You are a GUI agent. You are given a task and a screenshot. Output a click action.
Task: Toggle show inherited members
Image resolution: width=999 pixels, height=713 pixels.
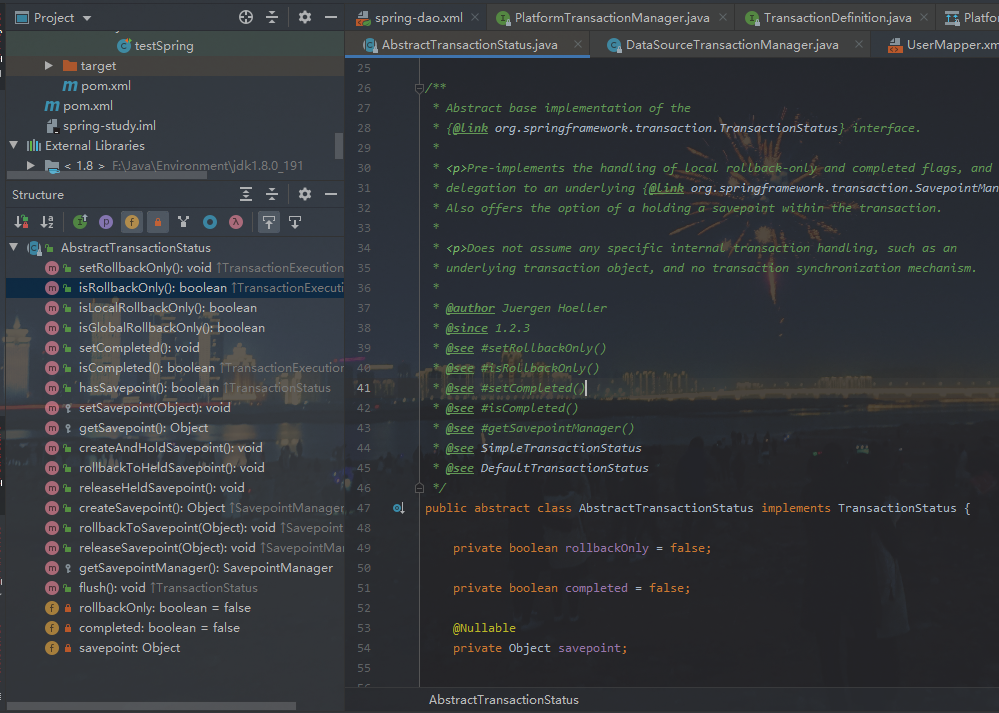click(80, 222)
